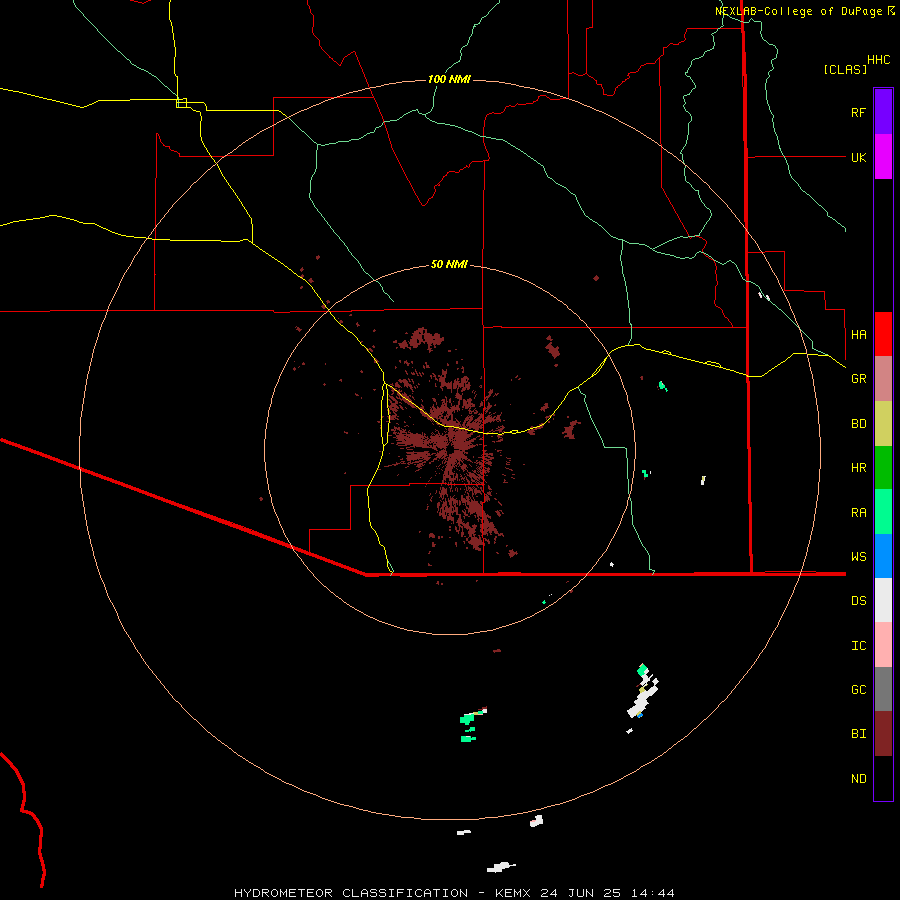Click the white DS legend swatch
The height and width of the screenshot is (900, 900).
[883, 600]
